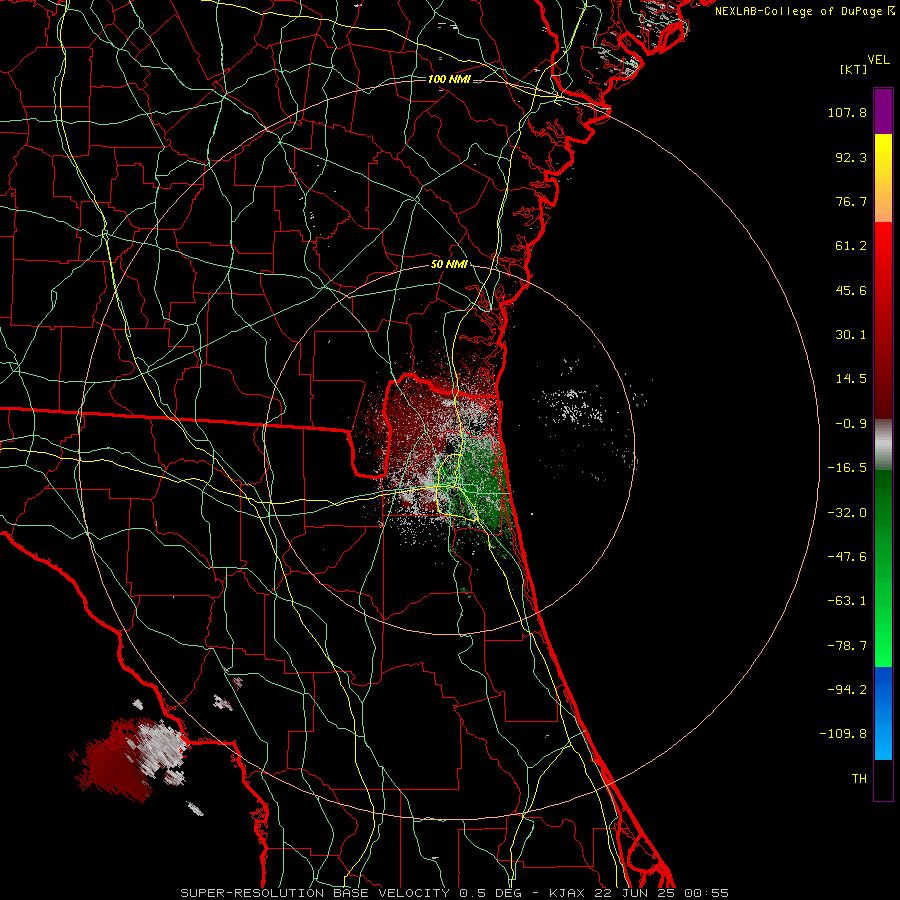Select the -63.1 velocity scale value
Image resolution: width=900 pixels, height=900 pixels.
[x=847, y=601]
